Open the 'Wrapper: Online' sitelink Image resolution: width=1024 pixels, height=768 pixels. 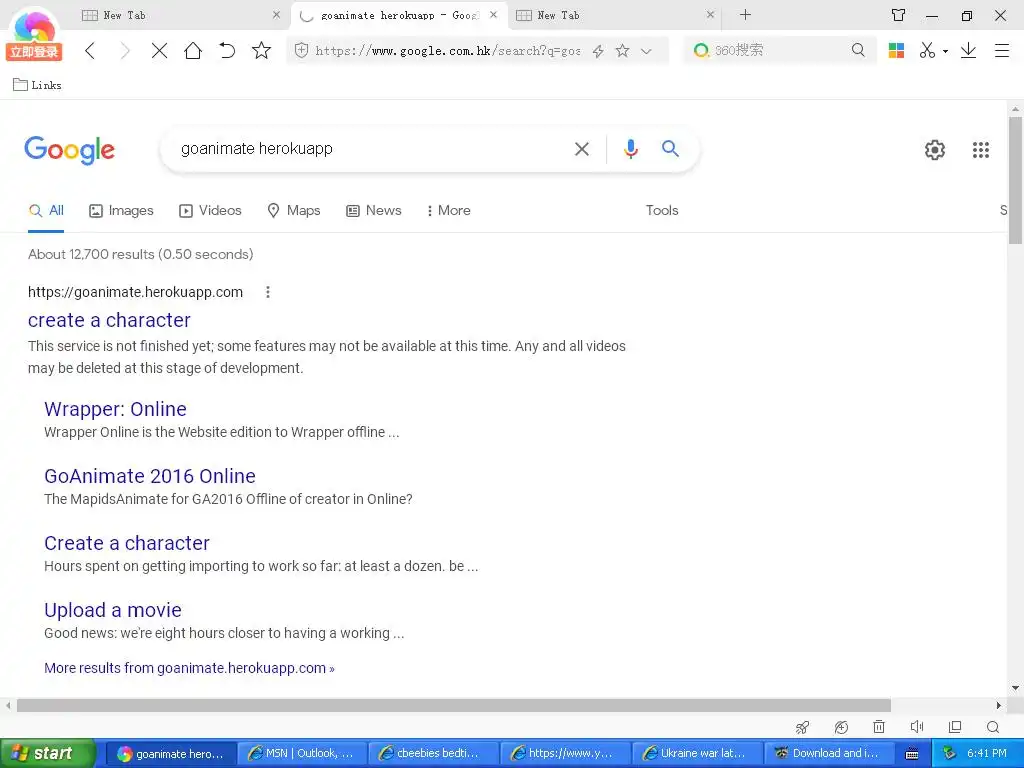click(116, 409)
